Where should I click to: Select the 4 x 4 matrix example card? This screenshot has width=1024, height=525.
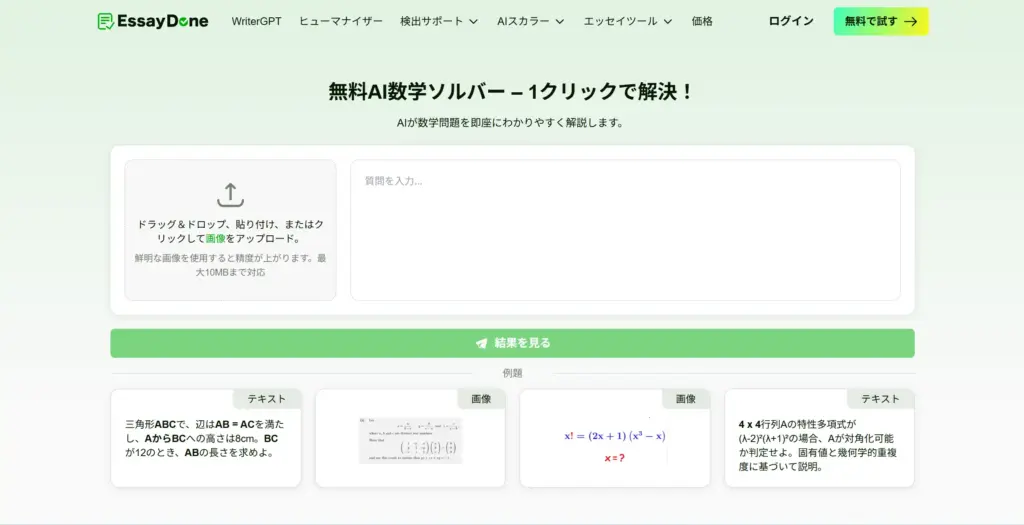pyautogui.click(x=818, y=445)
